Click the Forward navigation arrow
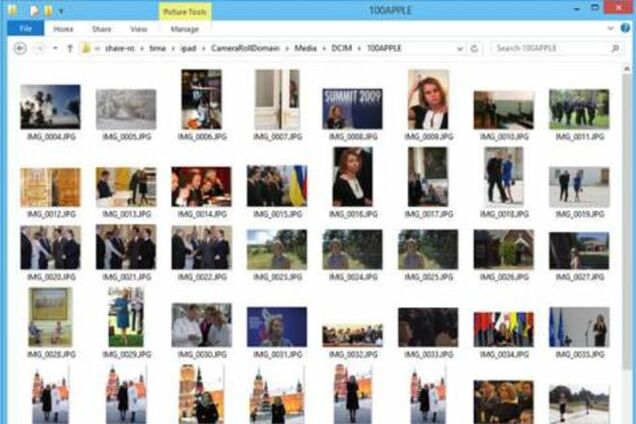The image size is (636, 424). tap(40, 48)
